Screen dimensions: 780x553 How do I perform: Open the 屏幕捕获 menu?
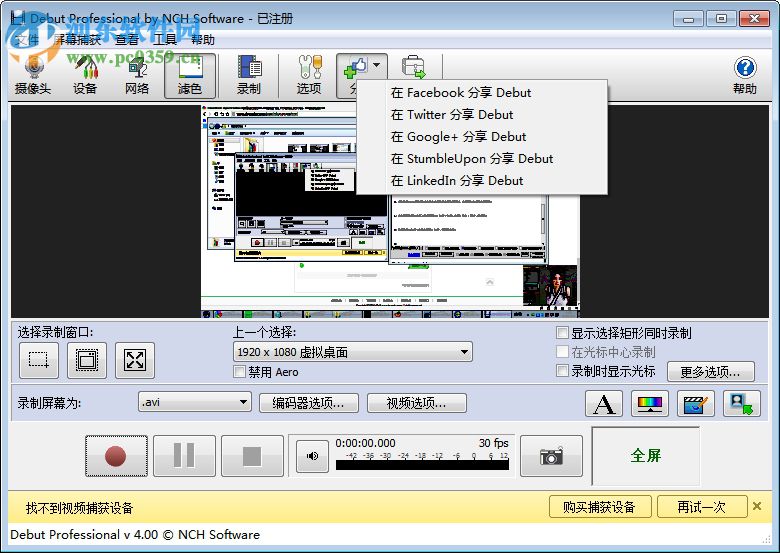(x=77, y=40)
